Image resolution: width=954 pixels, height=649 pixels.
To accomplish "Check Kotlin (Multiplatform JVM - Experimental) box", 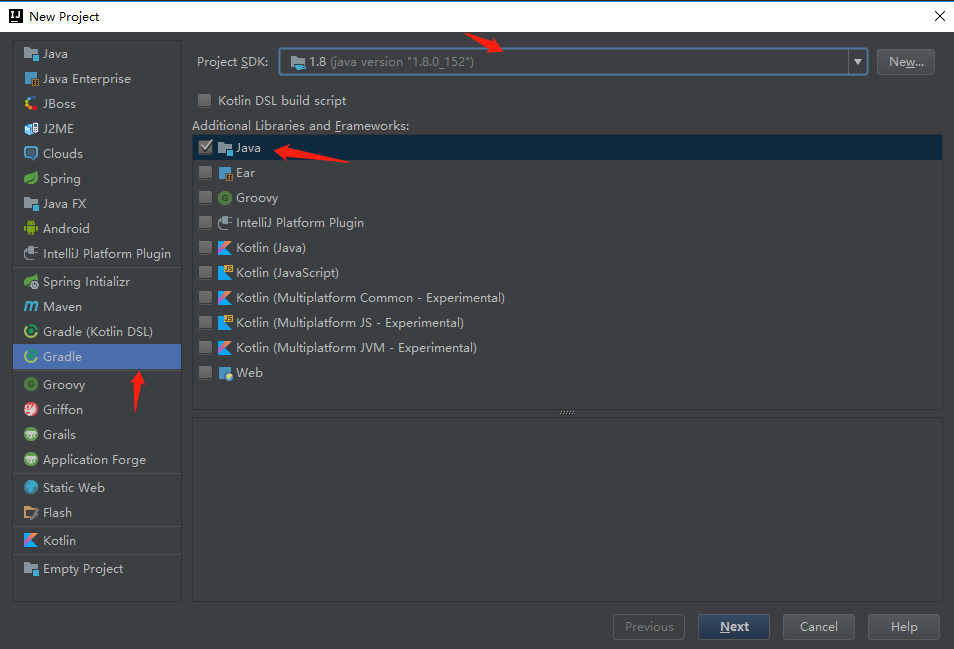I will point(206,347).
